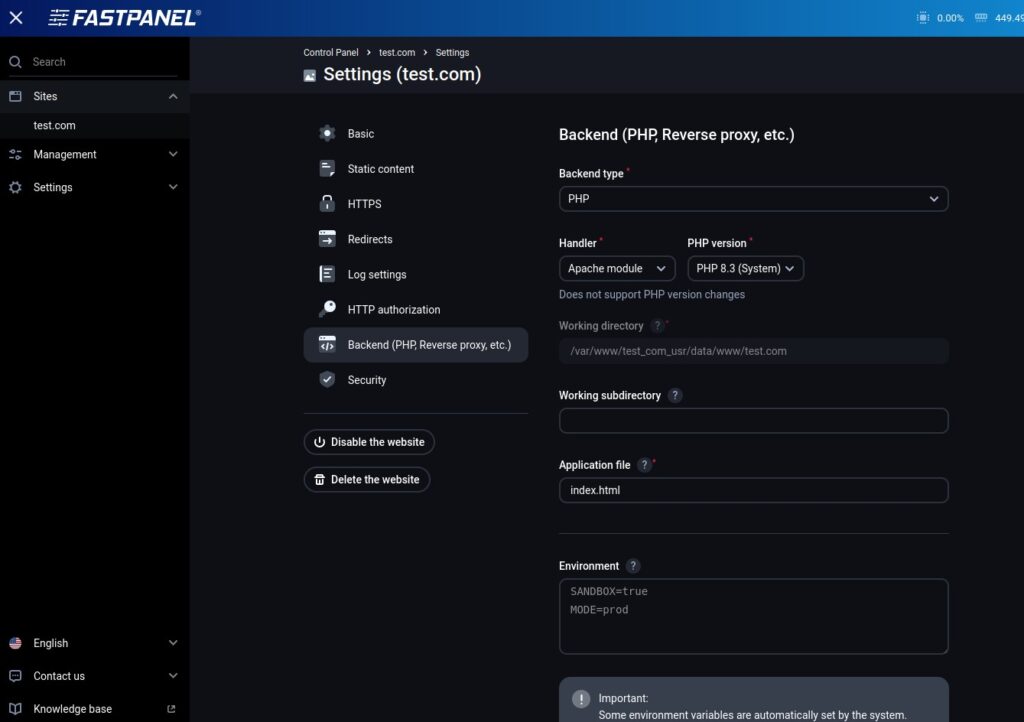Click the Application file help question mark
This screenshot has width=1024, height=722.
(645, 465)
